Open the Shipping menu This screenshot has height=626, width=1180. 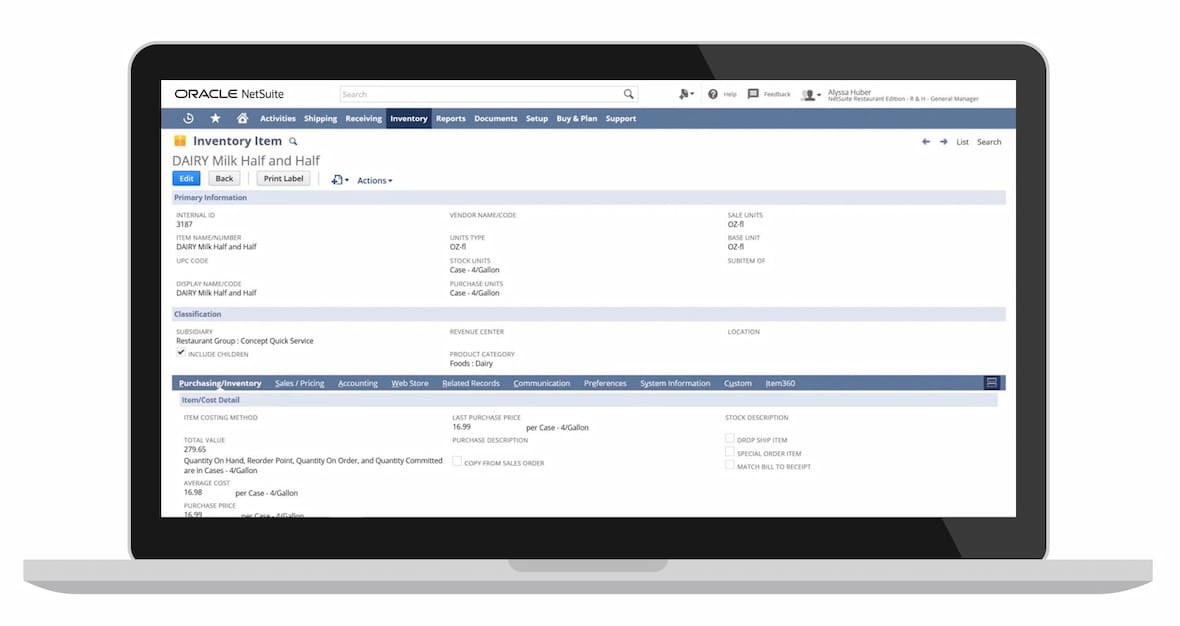pyautogui.click(x=321, y=118)
